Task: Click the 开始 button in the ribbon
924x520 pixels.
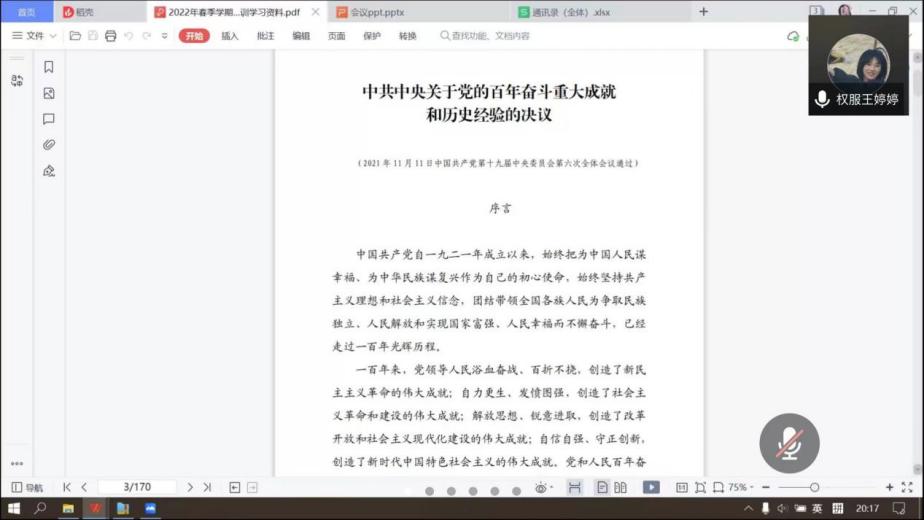Action: point(194,36)
